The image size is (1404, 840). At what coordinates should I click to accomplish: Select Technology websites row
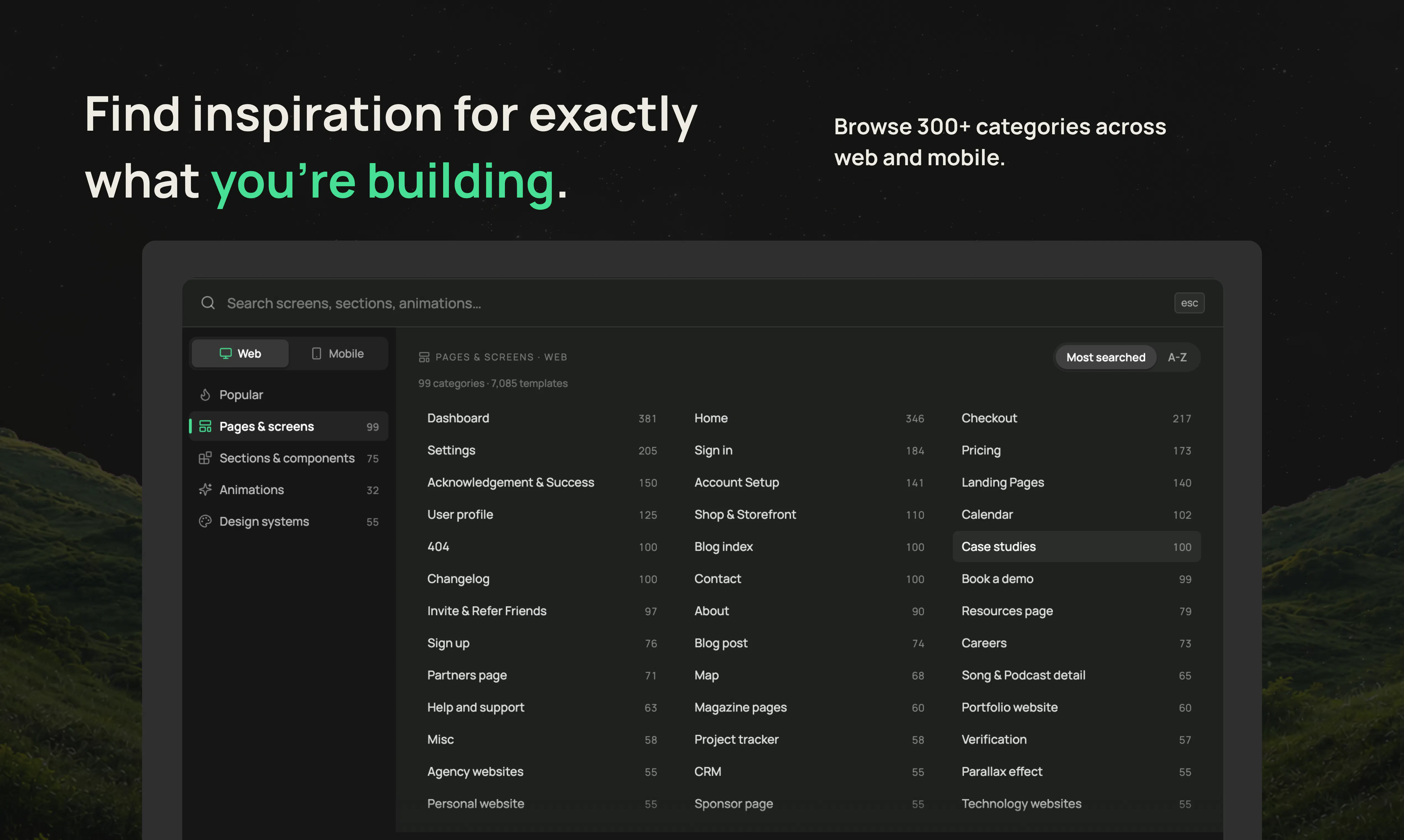(1076, 804)
